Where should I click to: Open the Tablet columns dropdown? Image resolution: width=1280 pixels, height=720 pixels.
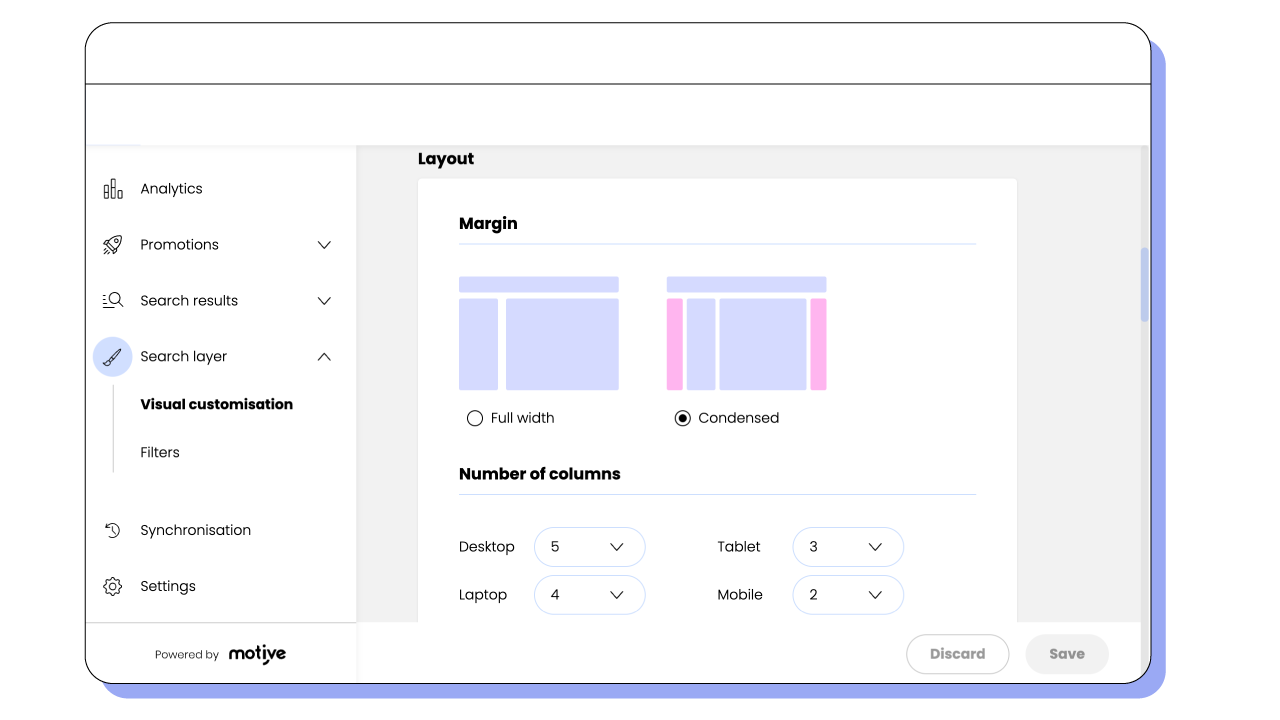click(848, 547)
